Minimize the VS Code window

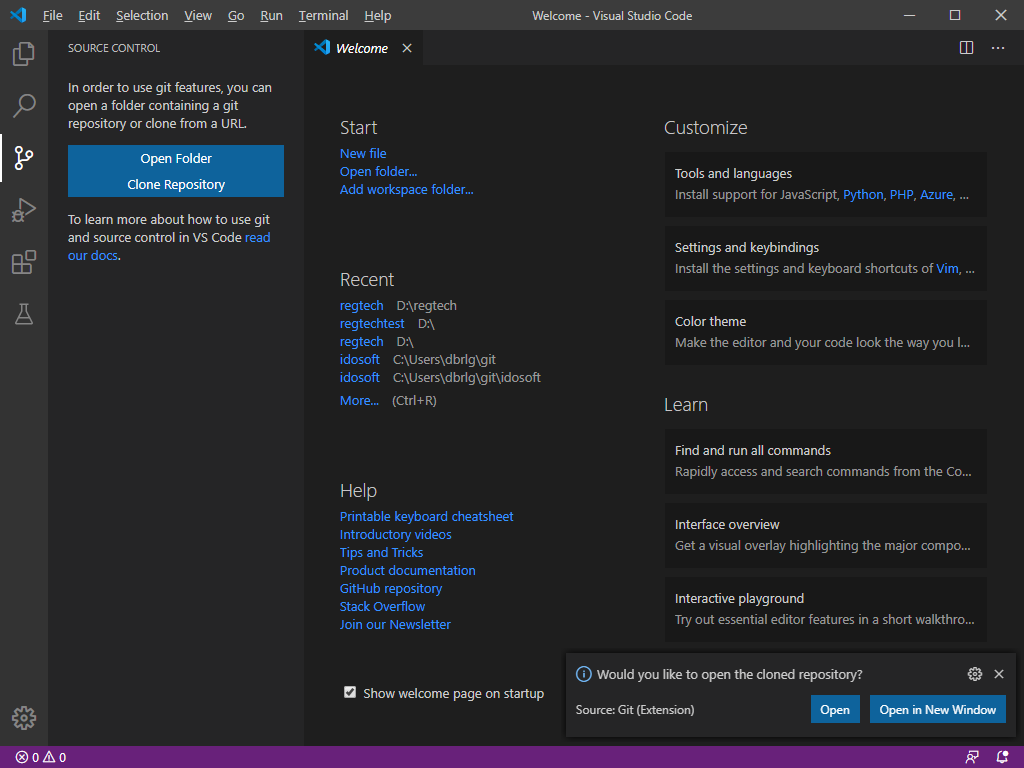[909, 15]
